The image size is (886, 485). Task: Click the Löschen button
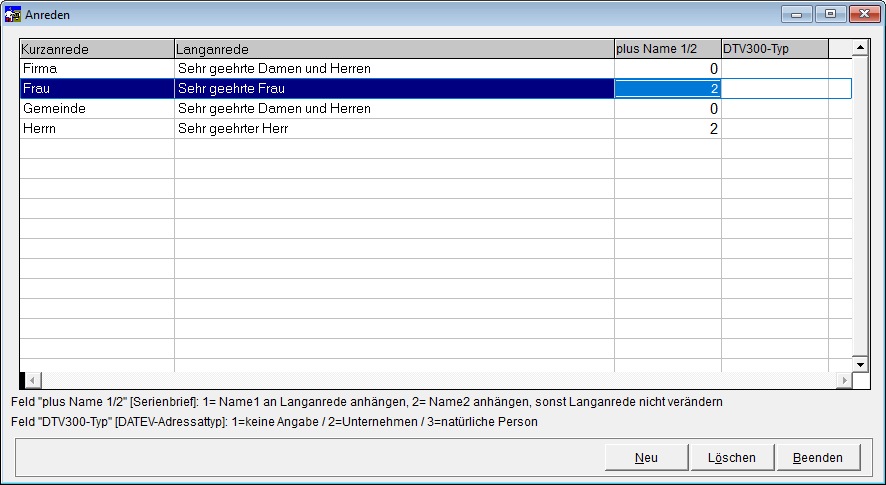(x=732, y=457)
